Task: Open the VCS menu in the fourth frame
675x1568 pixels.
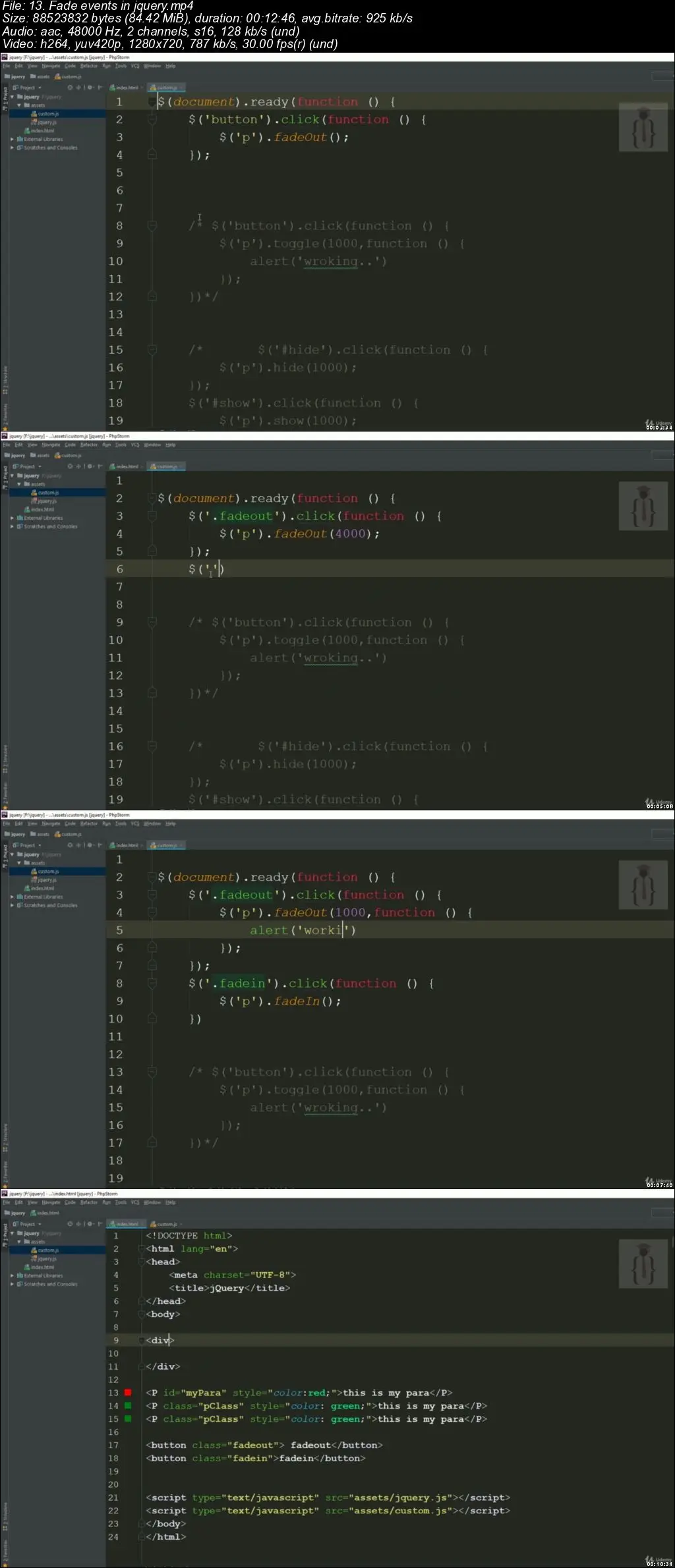Action: [135, 1203]
